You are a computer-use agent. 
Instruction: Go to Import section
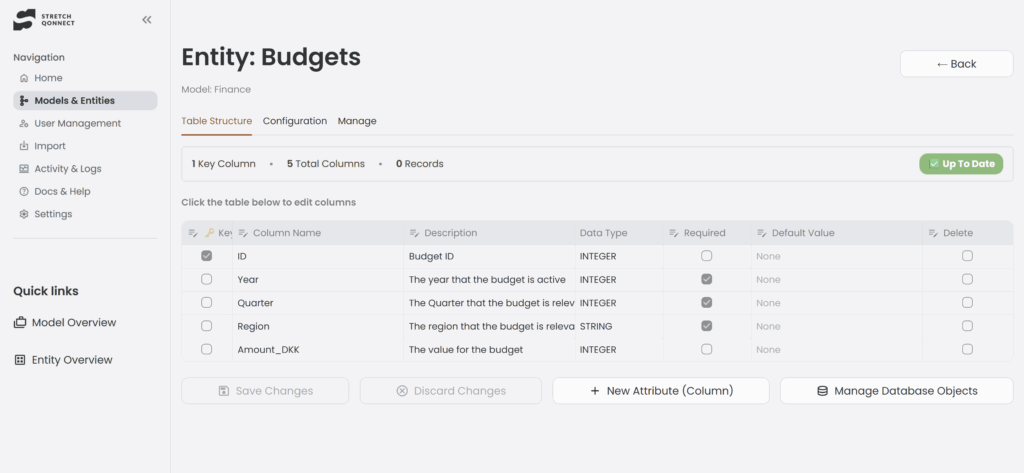tap(50, 146)
